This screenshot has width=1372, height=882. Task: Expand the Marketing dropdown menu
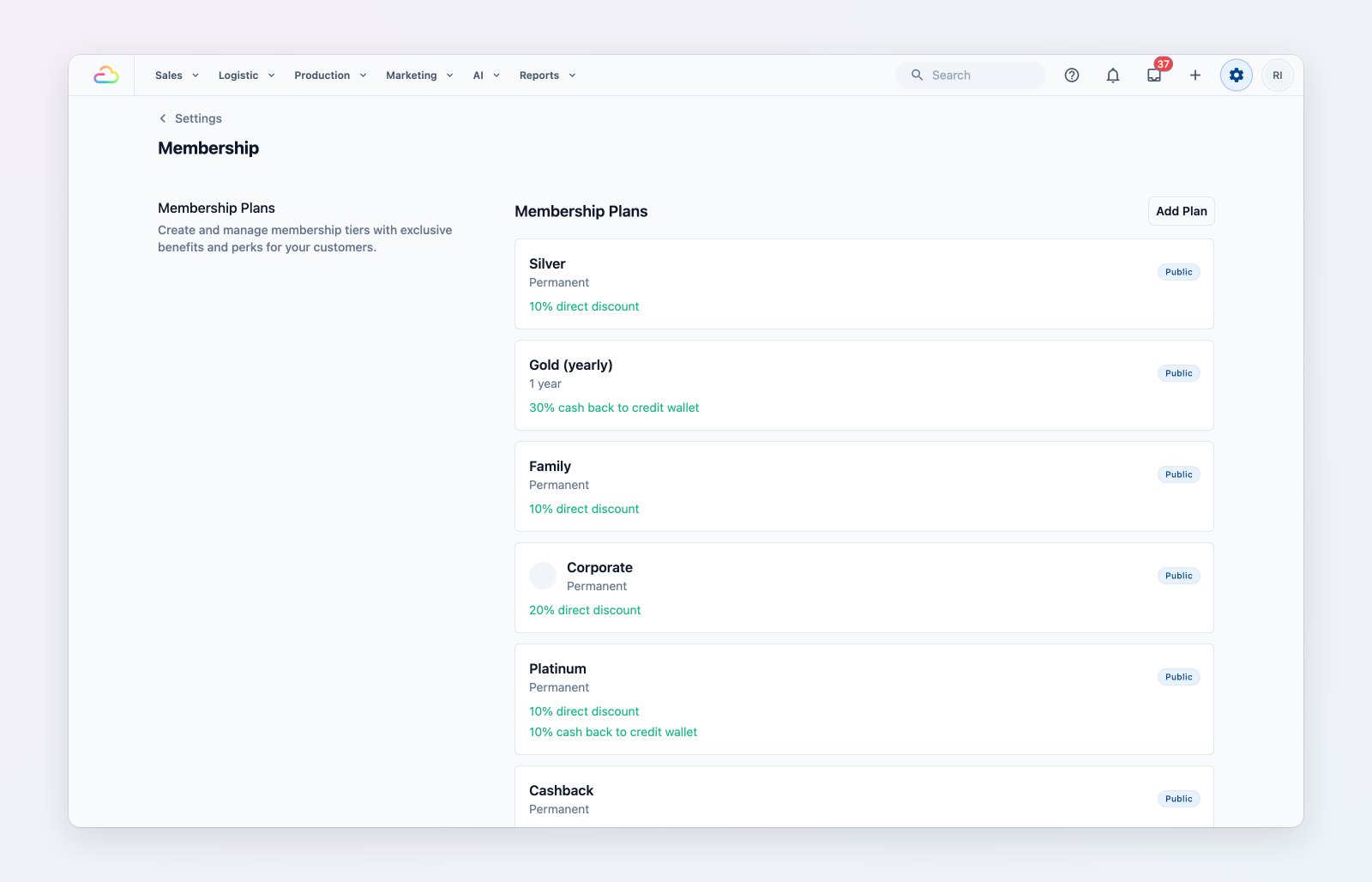(419, 76)
